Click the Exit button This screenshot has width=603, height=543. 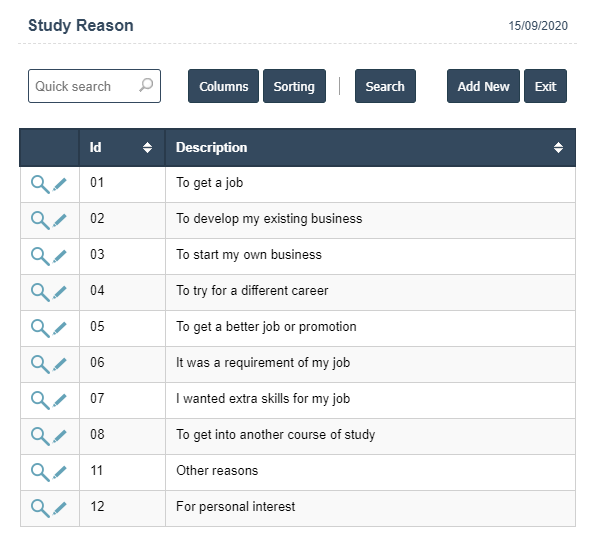pos(545,87)
